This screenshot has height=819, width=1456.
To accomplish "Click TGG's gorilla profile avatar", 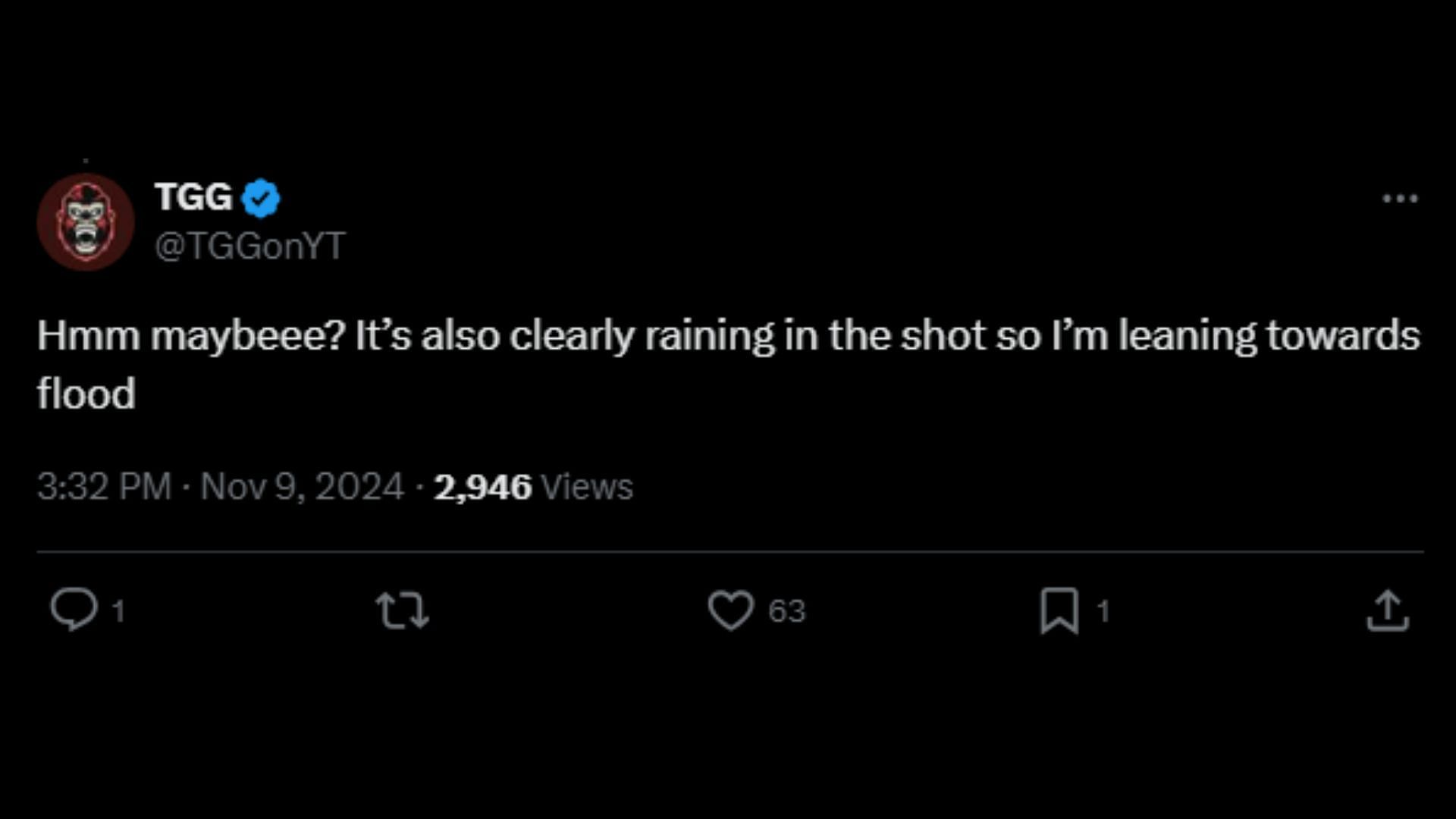I will point(86,222).
